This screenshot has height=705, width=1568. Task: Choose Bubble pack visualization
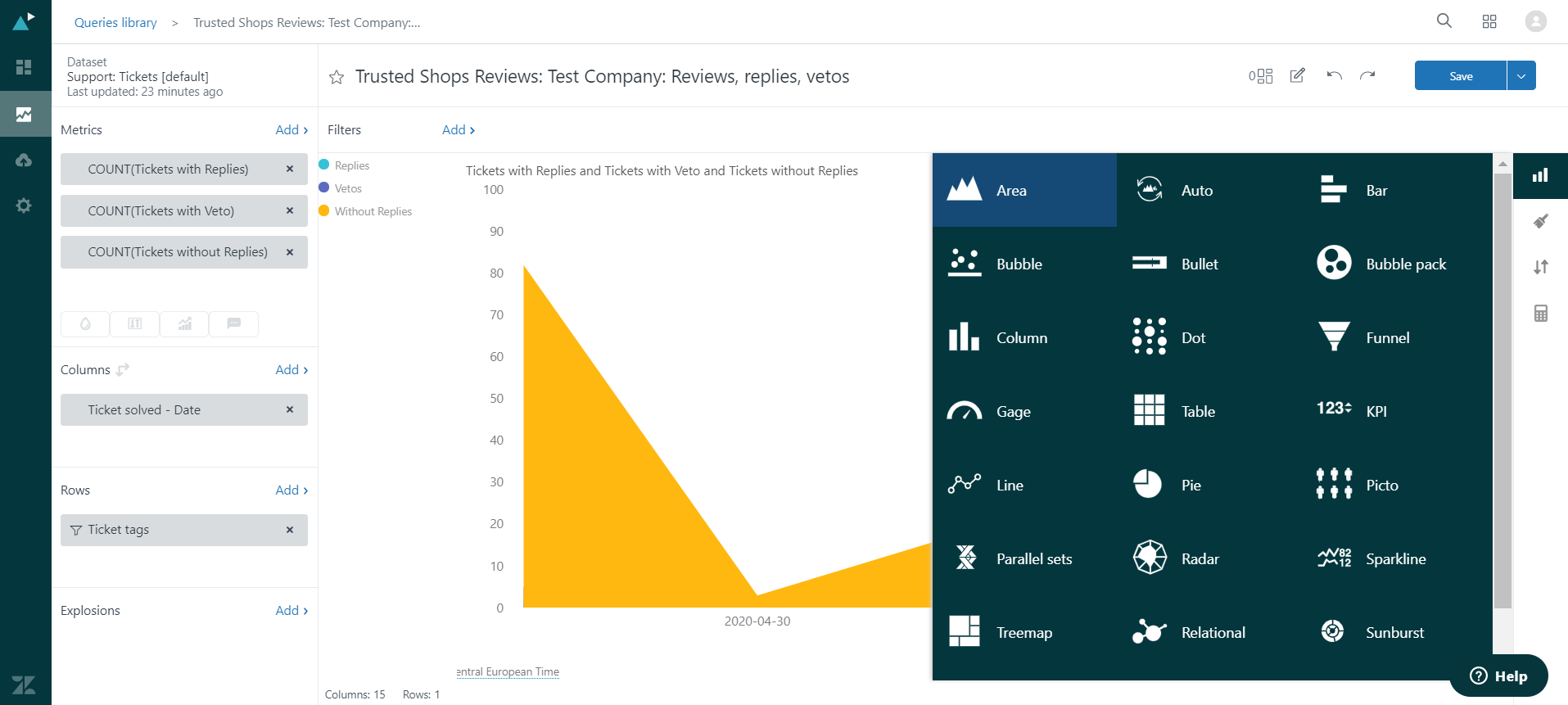tap(1394, 264)
